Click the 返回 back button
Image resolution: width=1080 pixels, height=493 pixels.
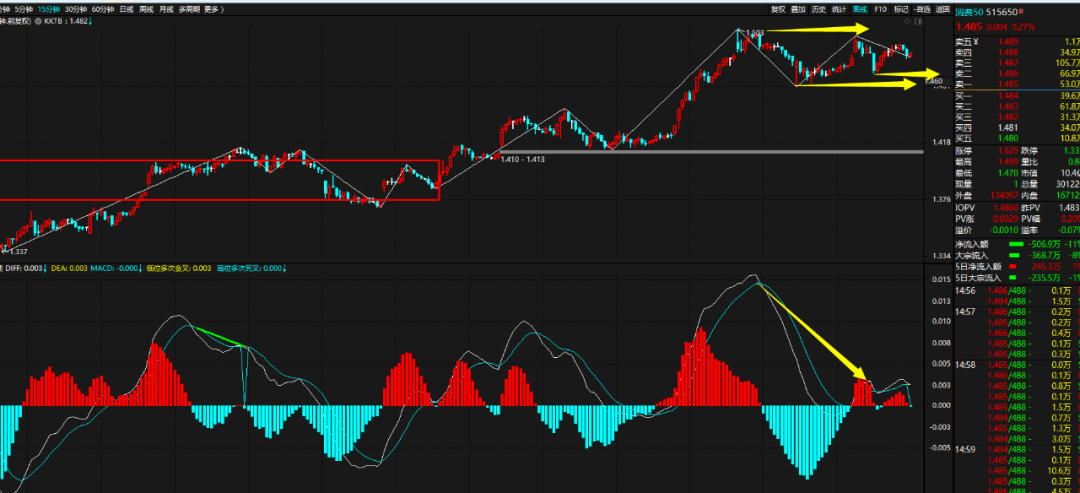coord(943,10)
